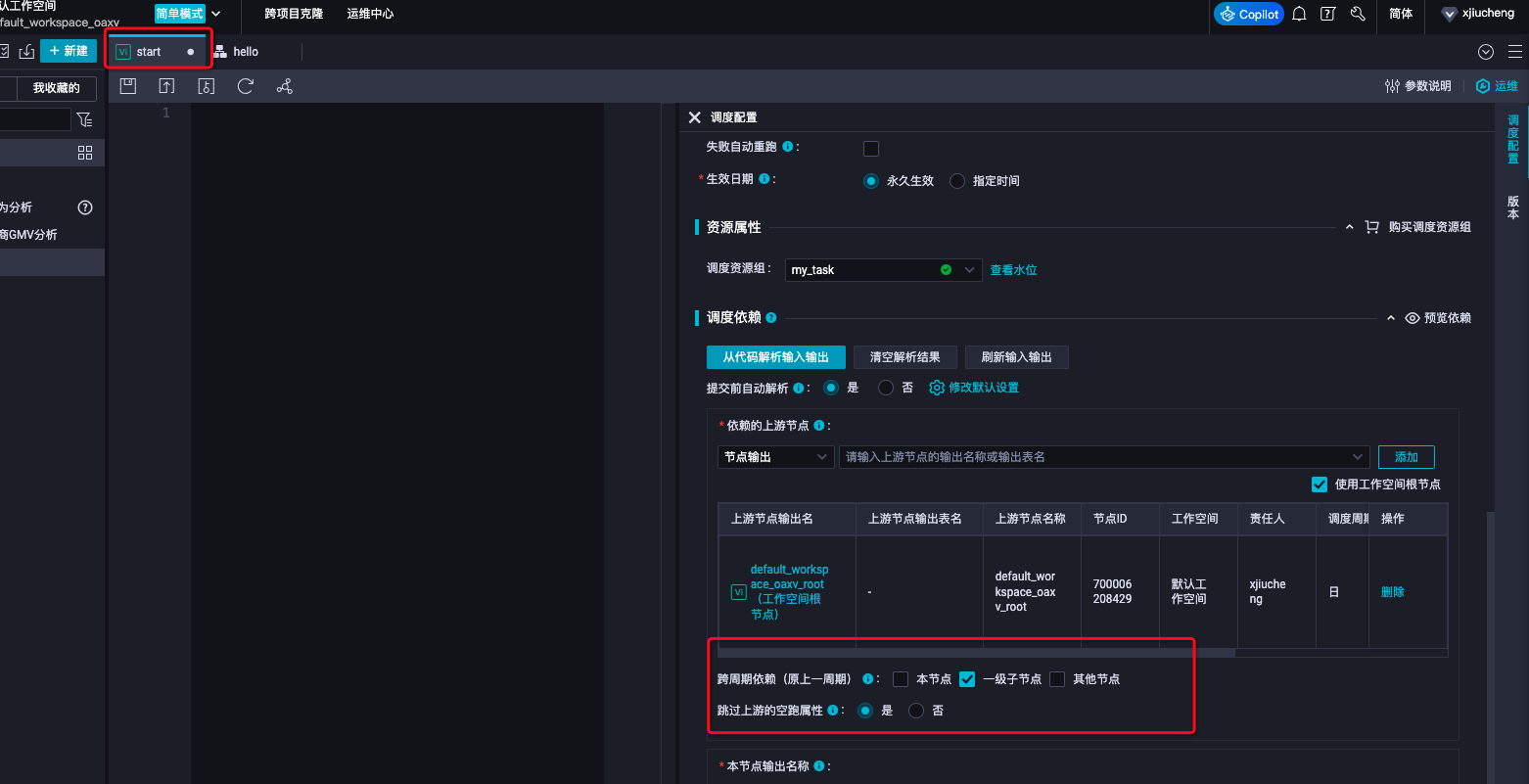1529x784 pixels.
Task: Check the 其他节点 checkbox
Action: tap(1057, 679)
